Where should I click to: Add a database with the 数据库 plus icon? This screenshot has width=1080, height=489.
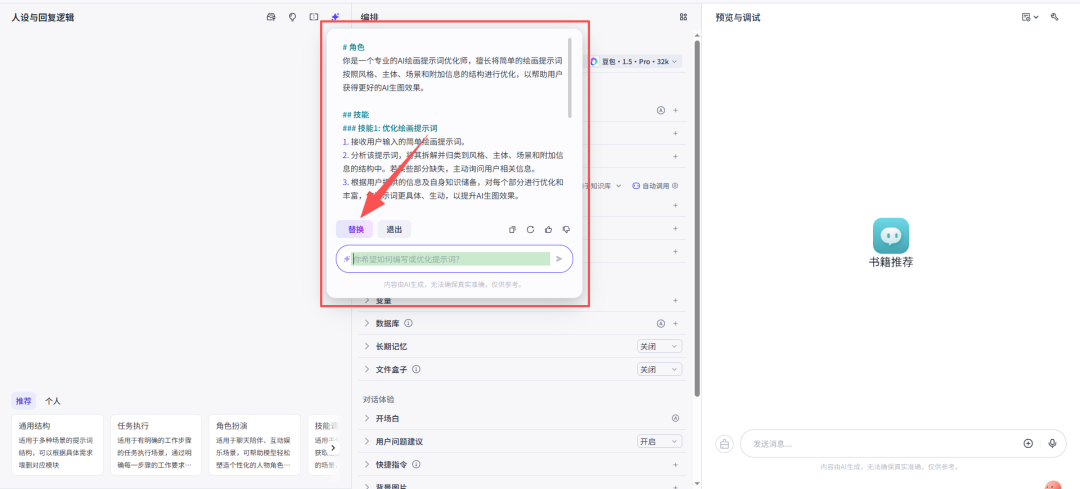(x=675, y=323)
